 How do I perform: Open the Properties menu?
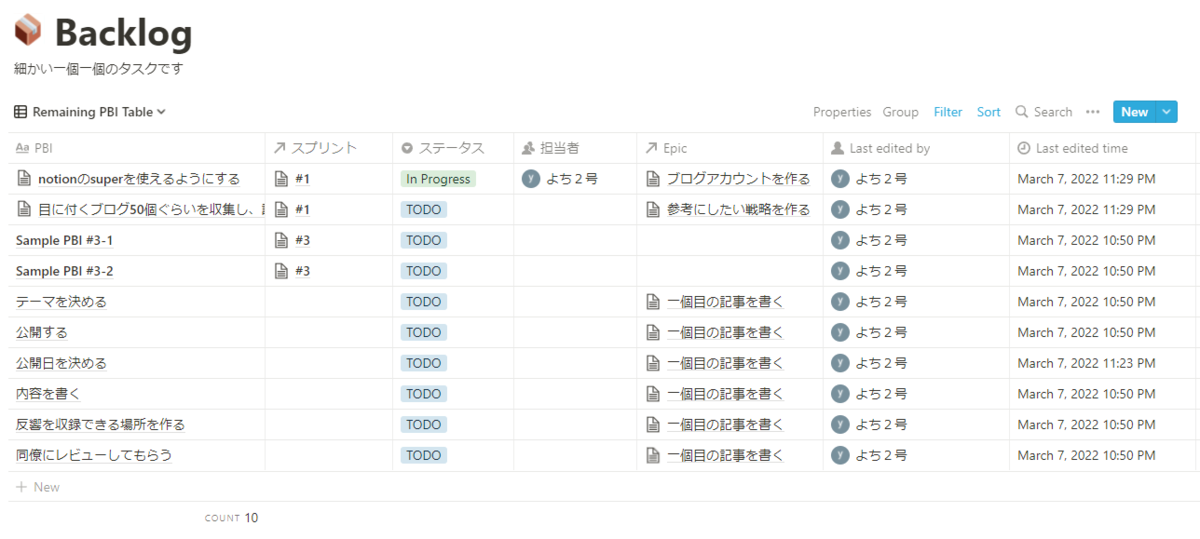click(842, 112)
